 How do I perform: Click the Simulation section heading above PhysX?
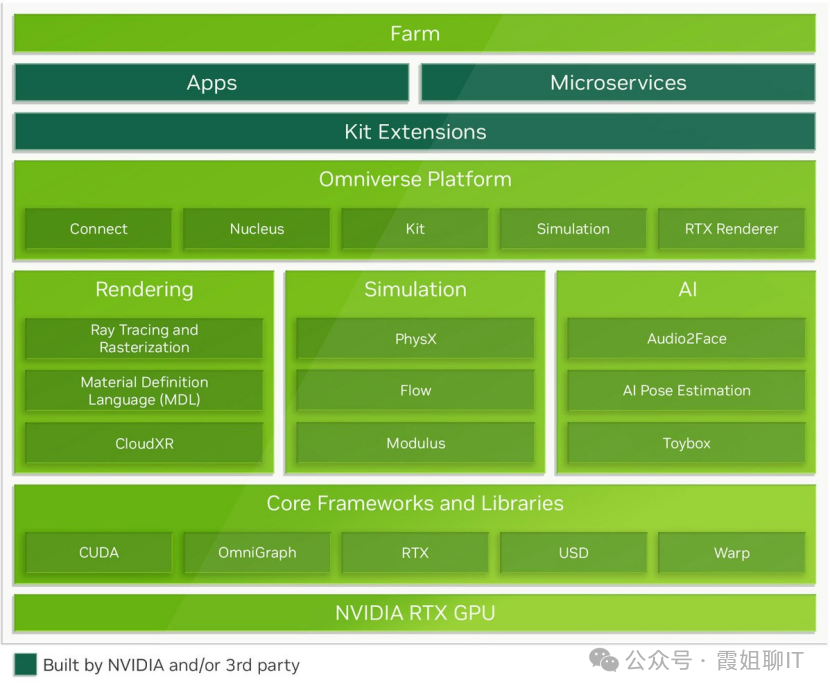[x=415, y=290]
